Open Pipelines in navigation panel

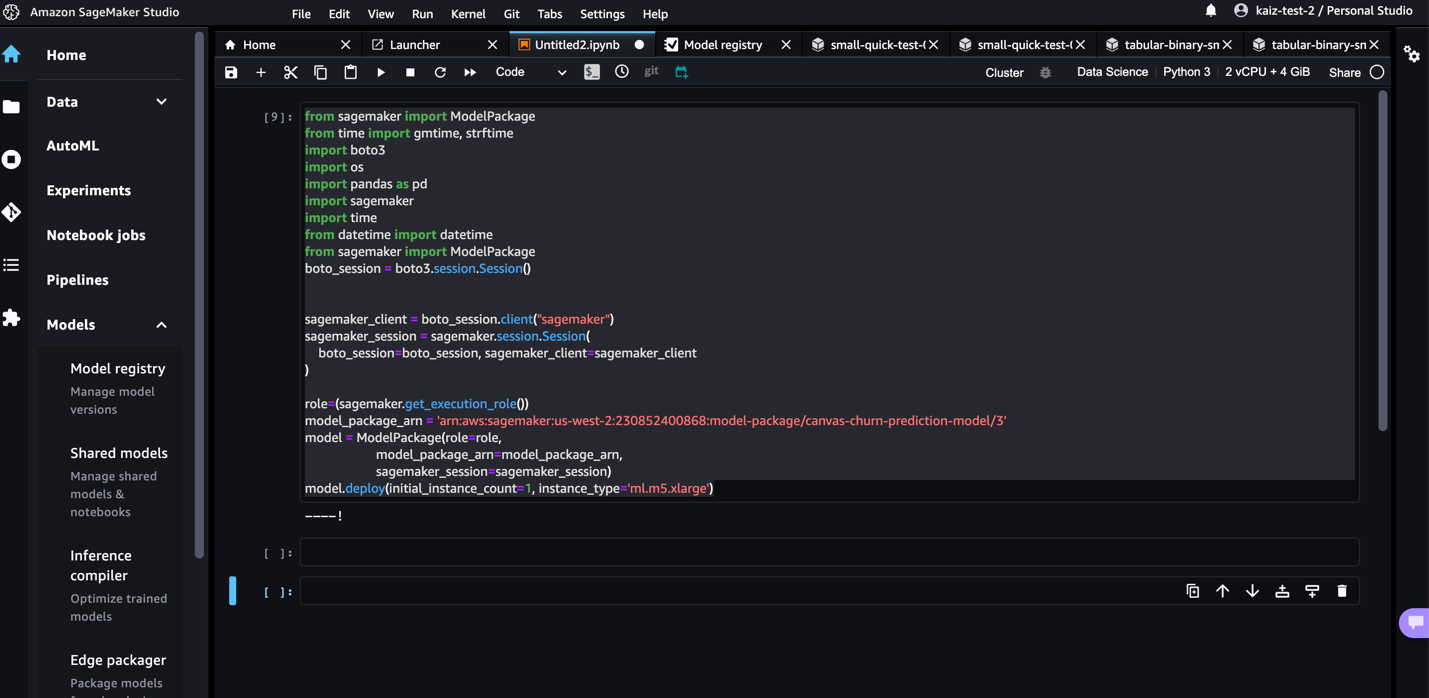tap(77, 280)
